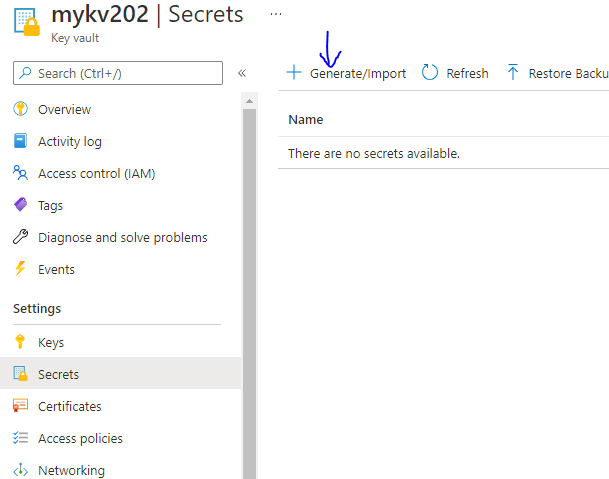The width and height of the screenshot is (609, 479).
Task: Click the Access policies checklist icon
Action: coord(20,438)
